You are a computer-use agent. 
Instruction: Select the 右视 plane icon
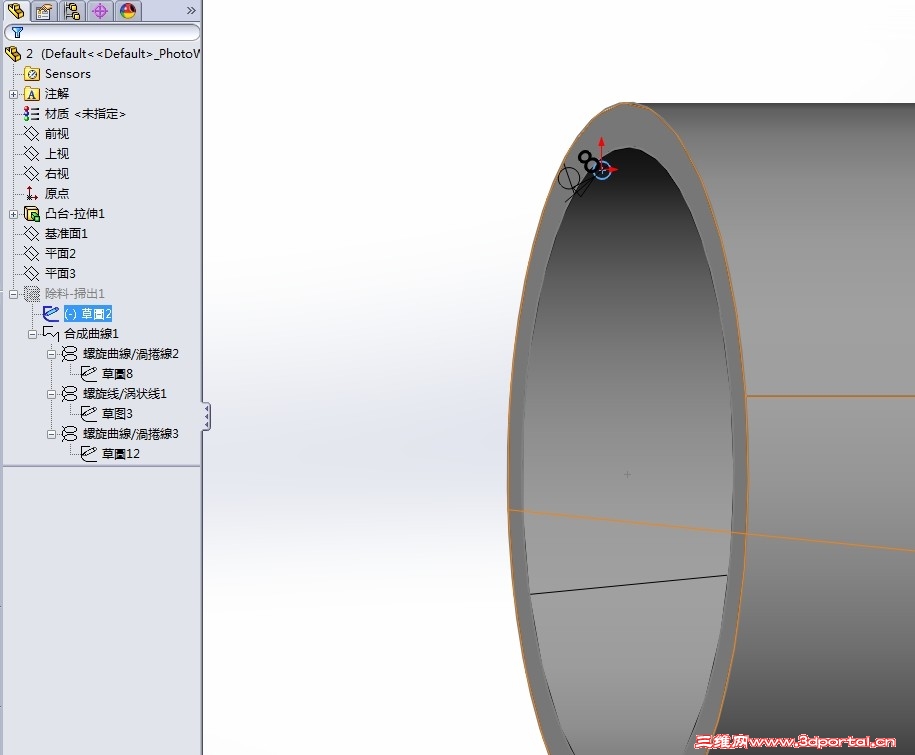tap(32, 173)
